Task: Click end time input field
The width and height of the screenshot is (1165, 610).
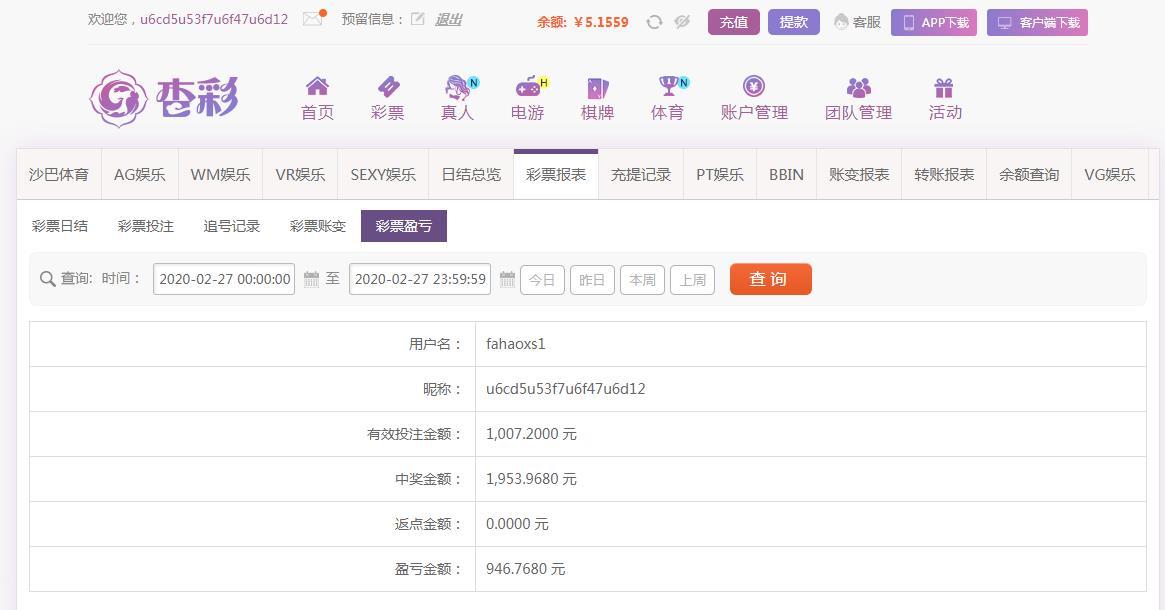Action: click(x=420, y=279)
